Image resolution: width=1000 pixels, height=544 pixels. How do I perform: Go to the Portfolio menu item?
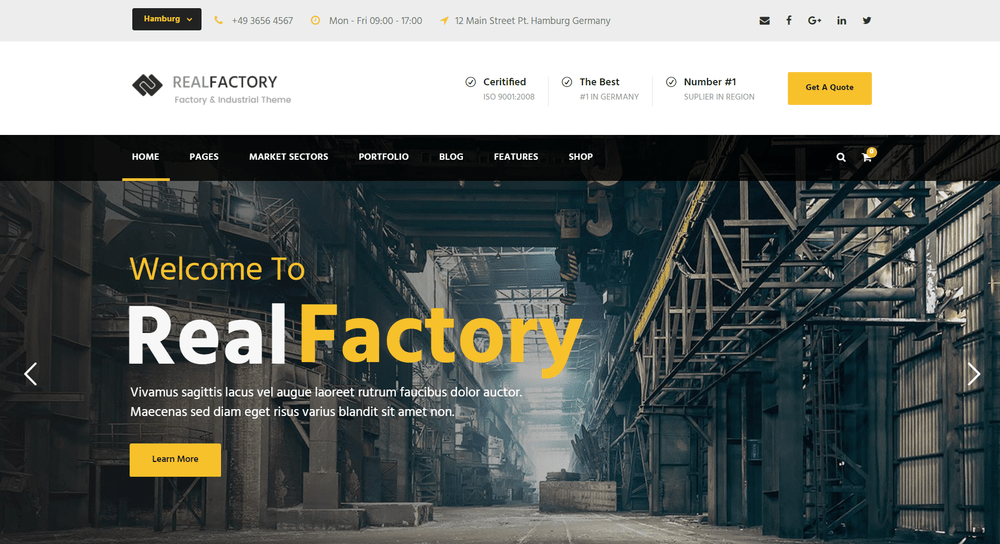383,157
